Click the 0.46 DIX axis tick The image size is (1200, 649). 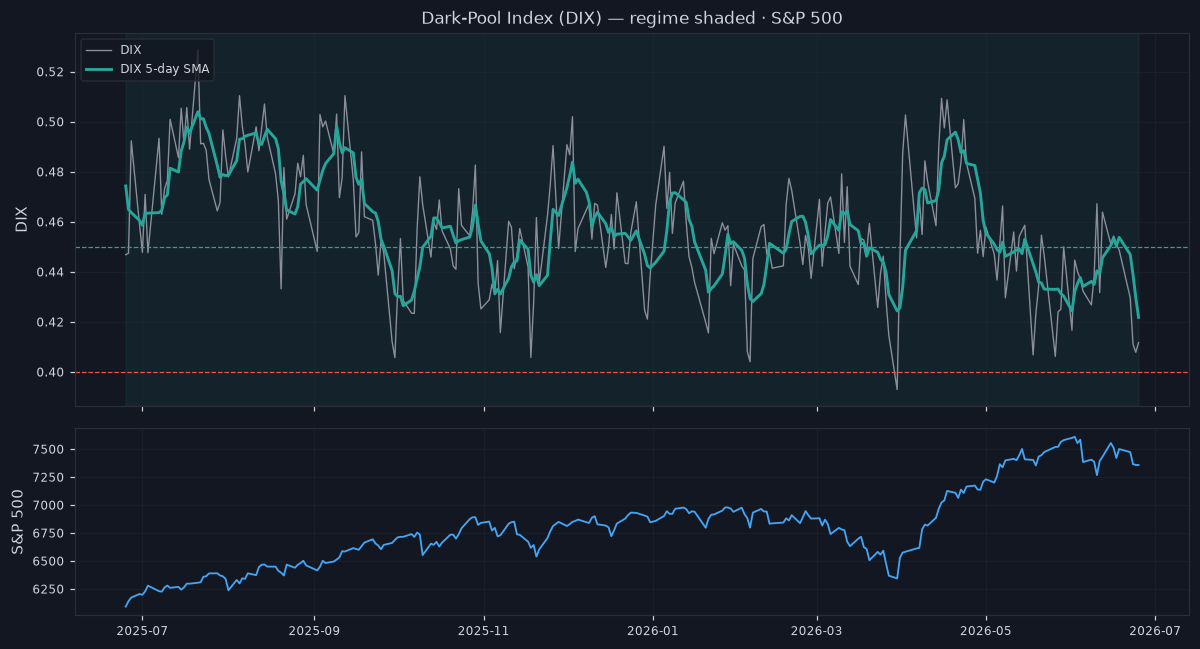pos(52,223)
